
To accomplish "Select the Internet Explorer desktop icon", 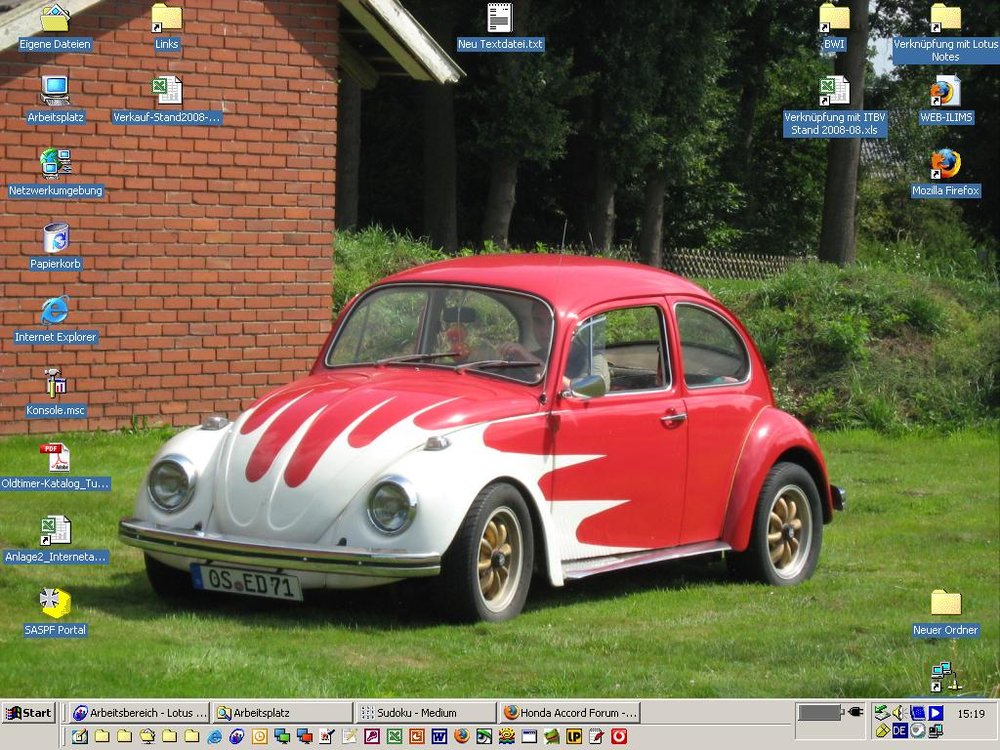I will (x=56, y=311).
